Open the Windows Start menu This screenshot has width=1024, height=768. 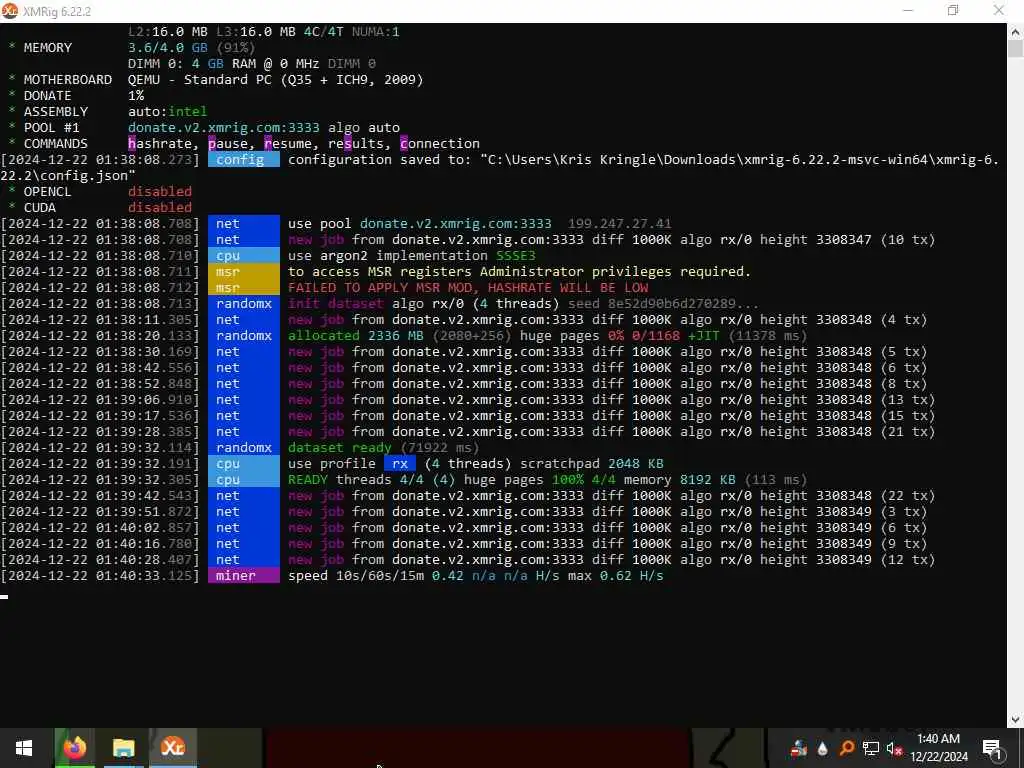tap(24, 748)
